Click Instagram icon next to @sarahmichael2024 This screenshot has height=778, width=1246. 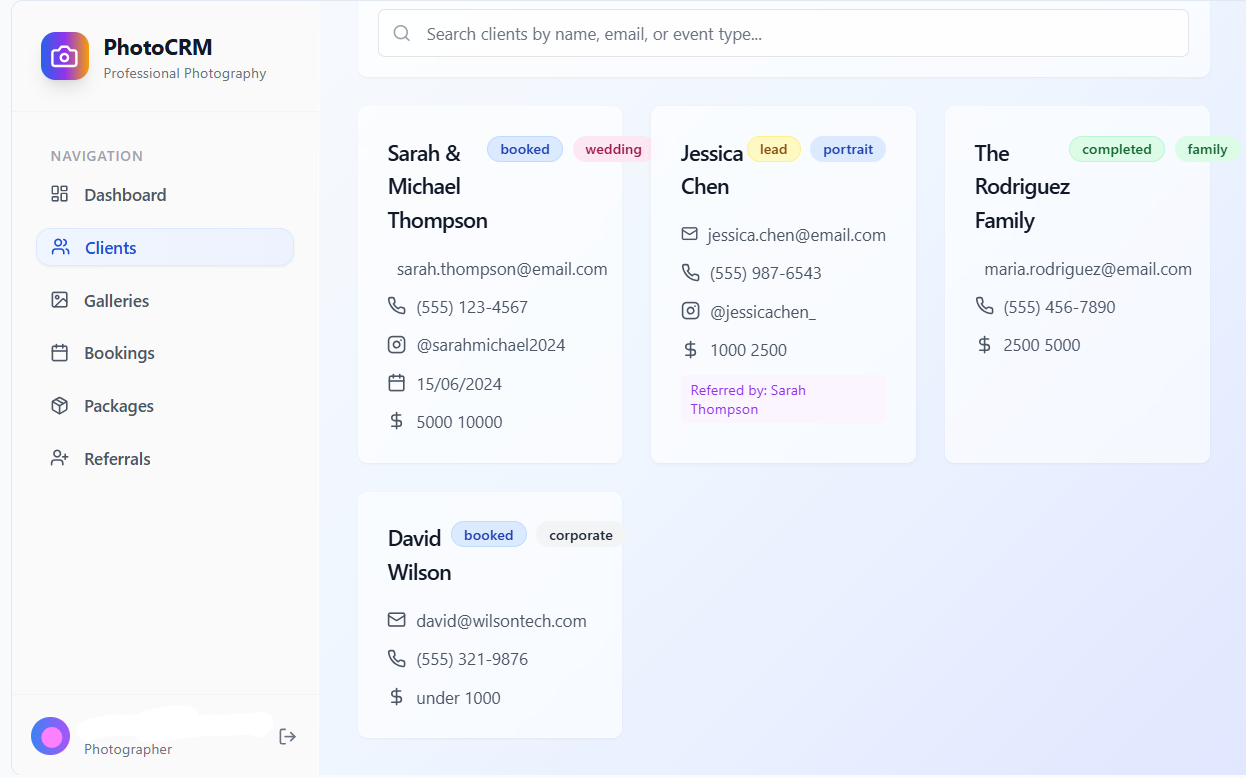coord(397,345)
